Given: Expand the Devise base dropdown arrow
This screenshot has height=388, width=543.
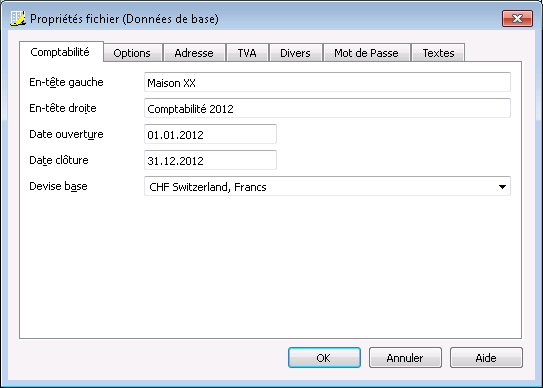Looking at the screenshot, I should [x=502, y=187].
